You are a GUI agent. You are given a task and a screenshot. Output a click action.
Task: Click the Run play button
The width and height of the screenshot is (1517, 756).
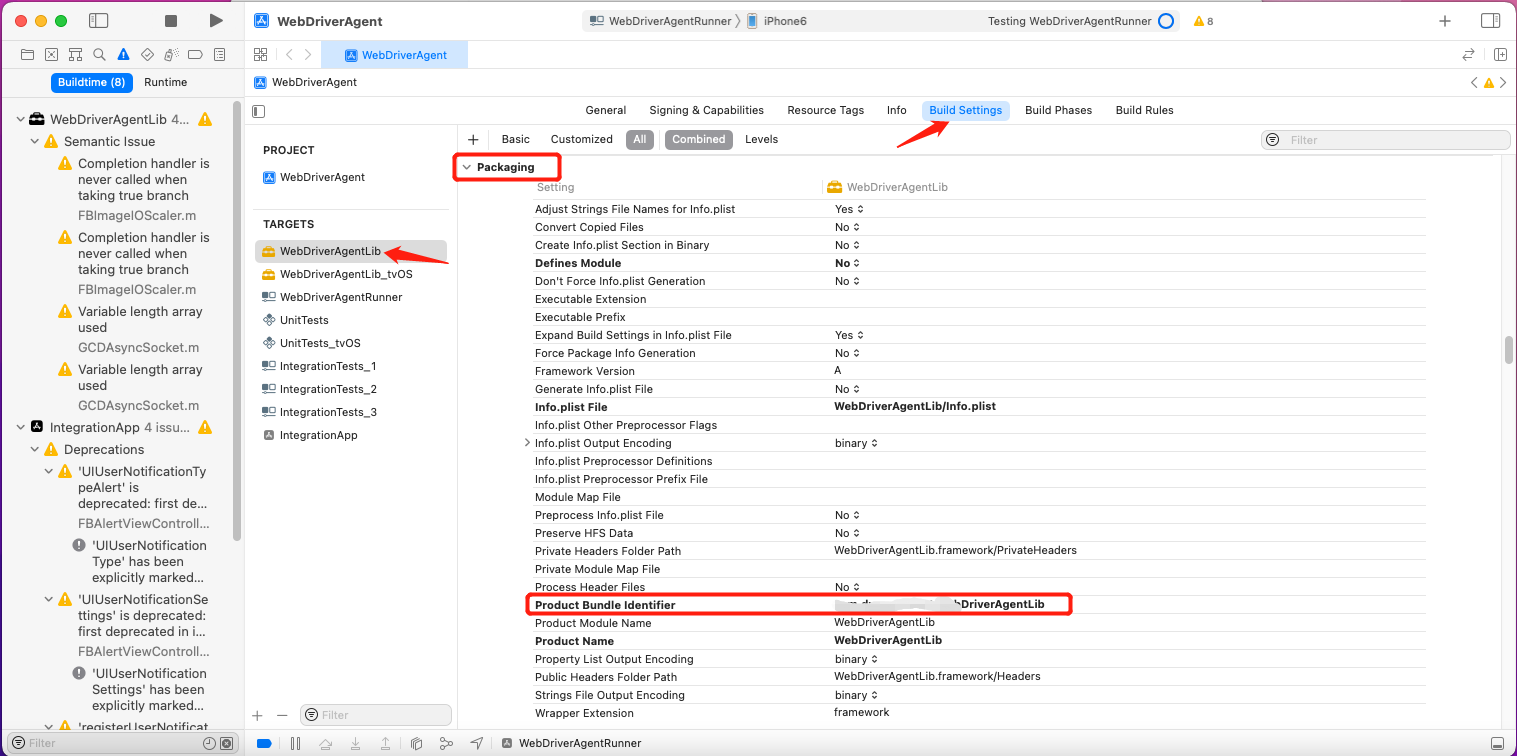click(x=216, y=21)
